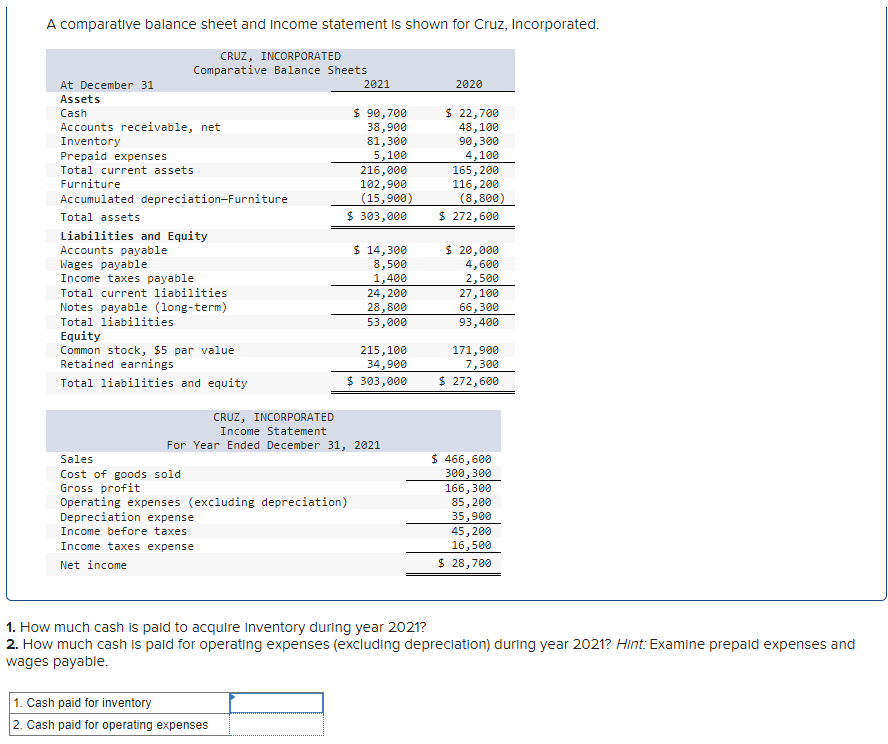The height and width of the screenshot is (744, 888).
Task: Click the Cash paid for operating expenses input field
Action: coord(276,723)
